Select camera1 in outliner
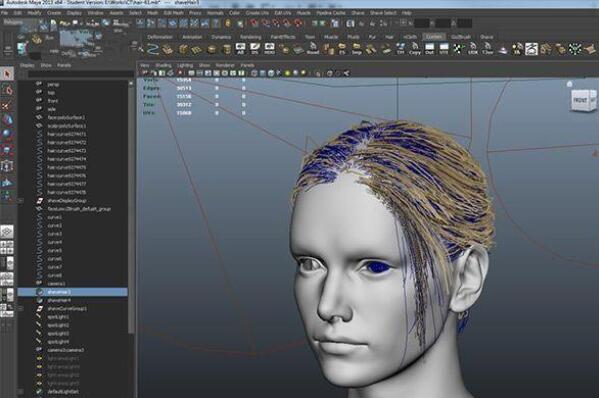 pyautogui.click(x=56, y=284)
